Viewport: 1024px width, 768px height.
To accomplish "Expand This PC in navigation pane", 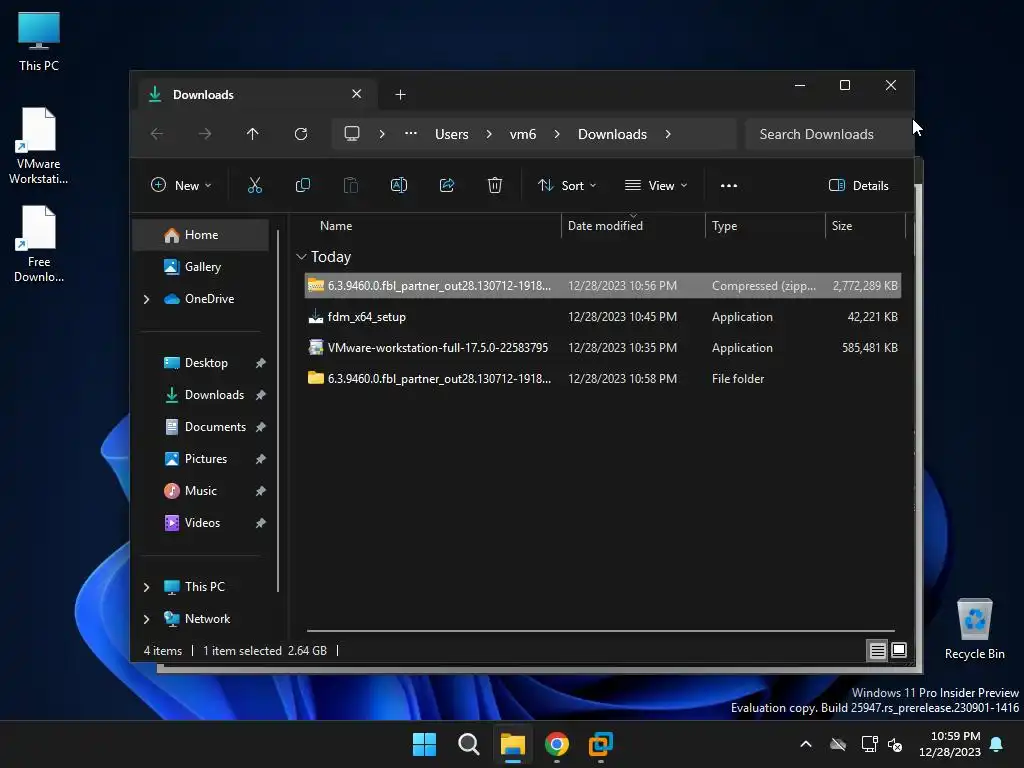I will (146, 587).
